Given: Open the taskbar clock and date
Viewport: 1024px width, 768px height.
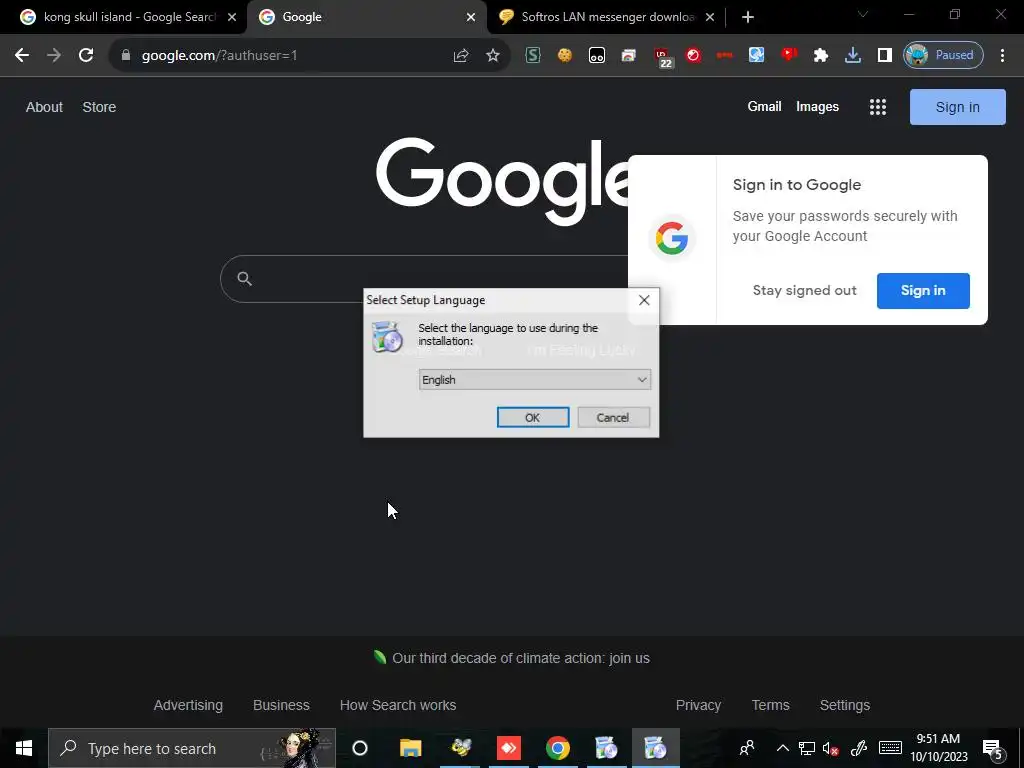Looking at the screenshot, I should (x=938, y=748).
